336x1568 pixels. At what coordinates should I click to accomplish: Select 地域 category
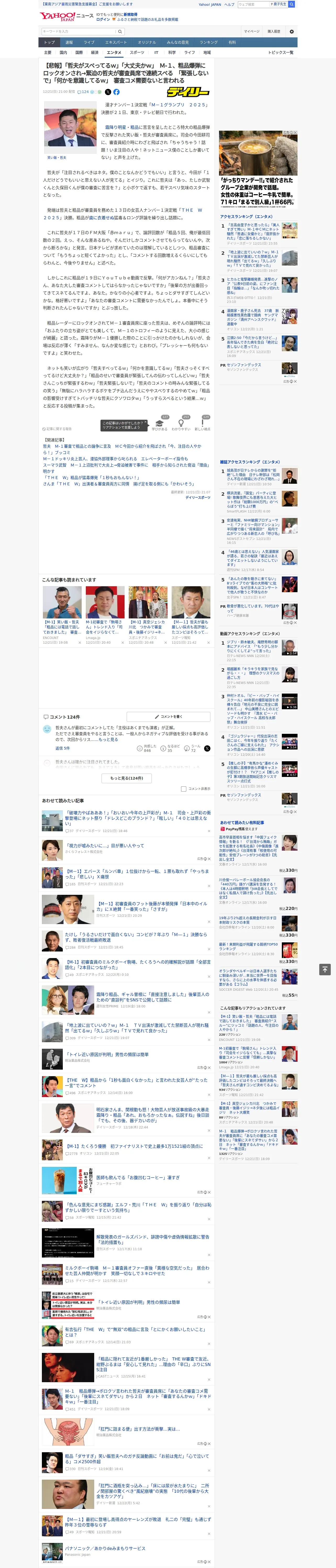207,52
